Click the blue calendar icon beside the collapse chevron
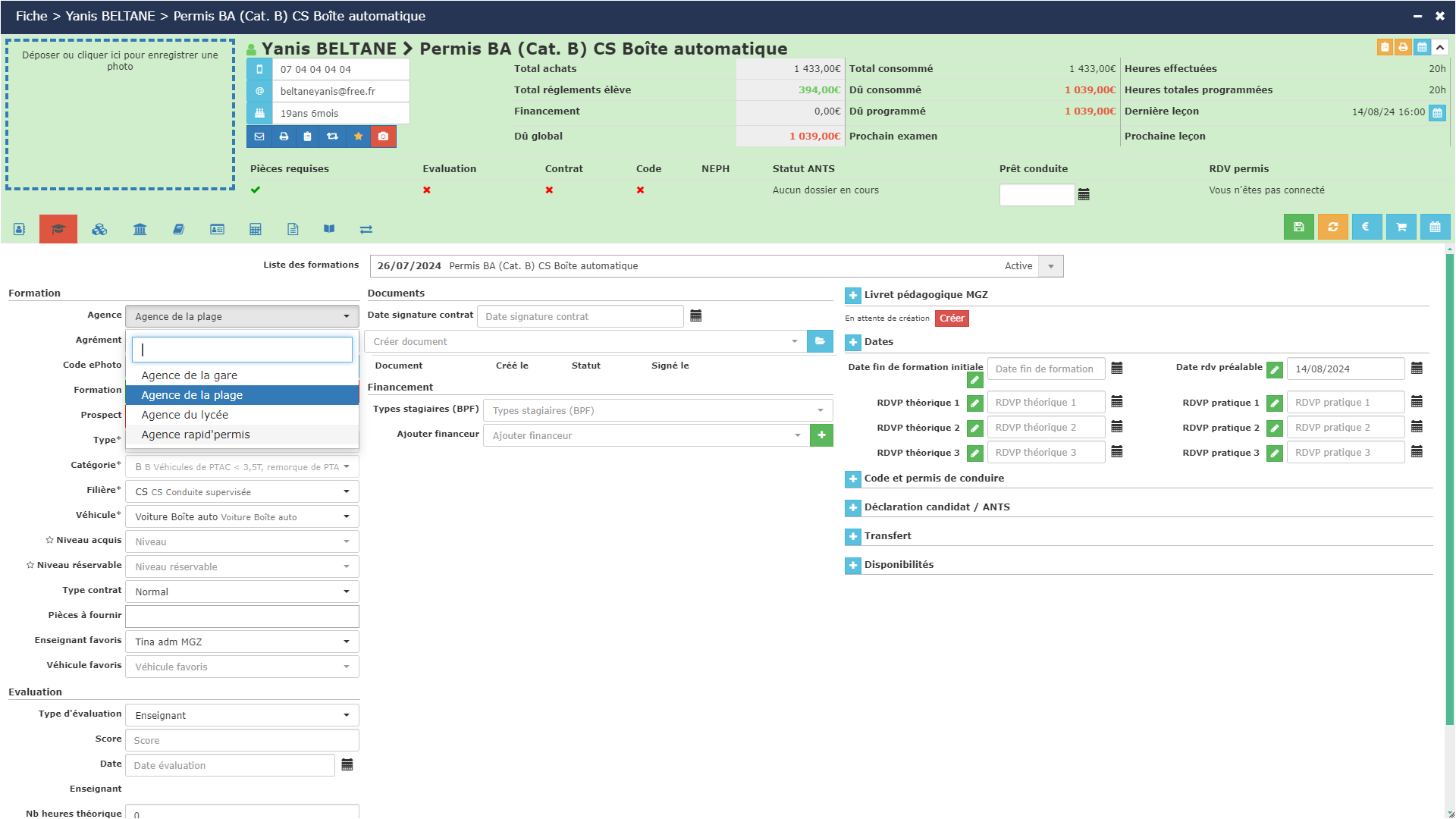 pos(1423,47)
